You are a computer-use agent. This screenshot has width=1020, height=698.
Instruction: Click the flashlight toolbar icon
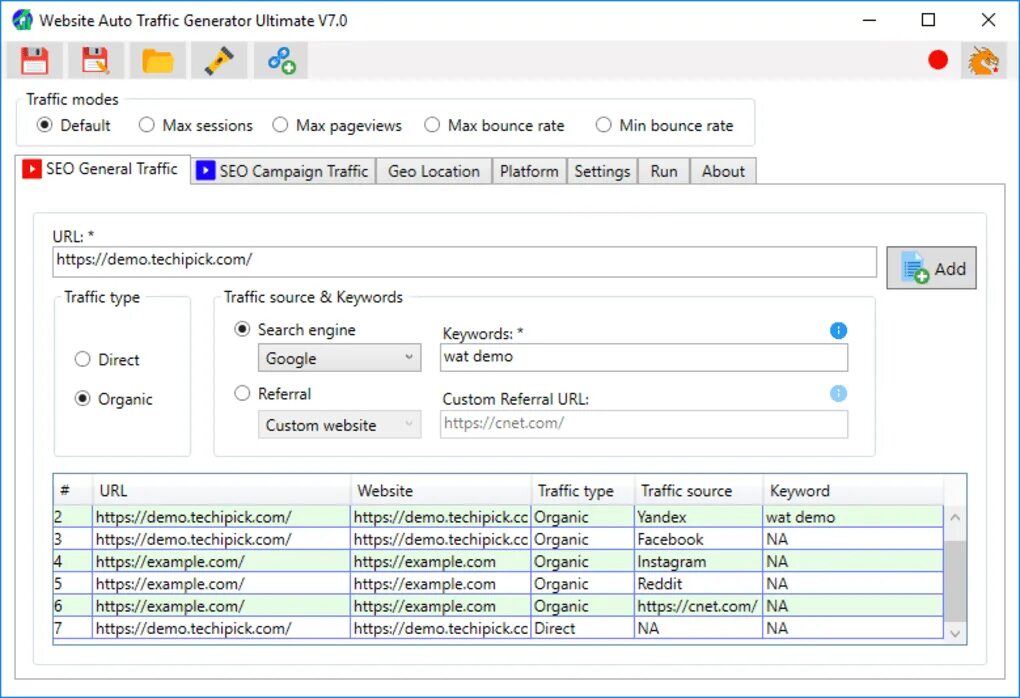pyautogui.click(x=219, y=60)
